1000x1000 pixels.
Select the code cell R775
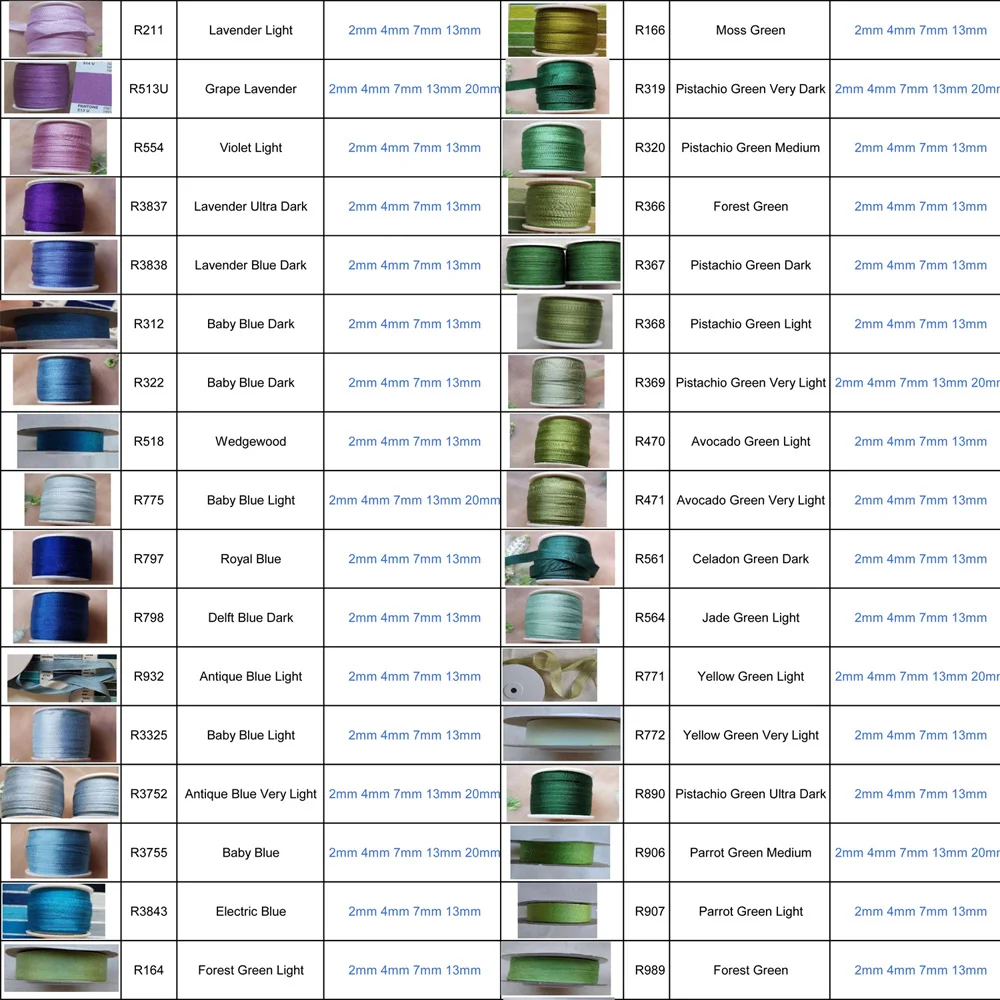pyautogui.click(x=149, y=500)
